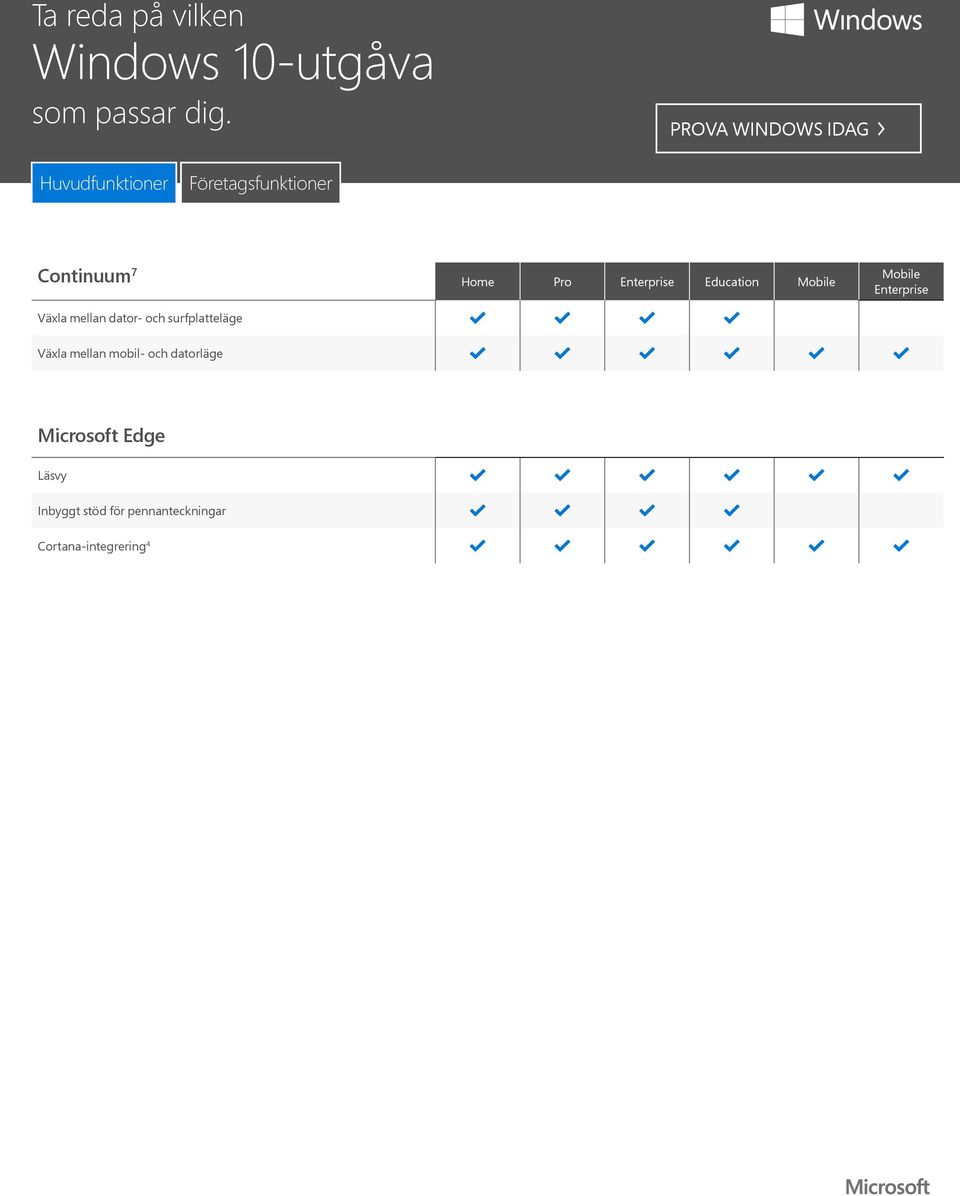The image size is (960, 1196).
Task: Click the PROVA WINDOWS IDAG button
Action: click(788, 128)
